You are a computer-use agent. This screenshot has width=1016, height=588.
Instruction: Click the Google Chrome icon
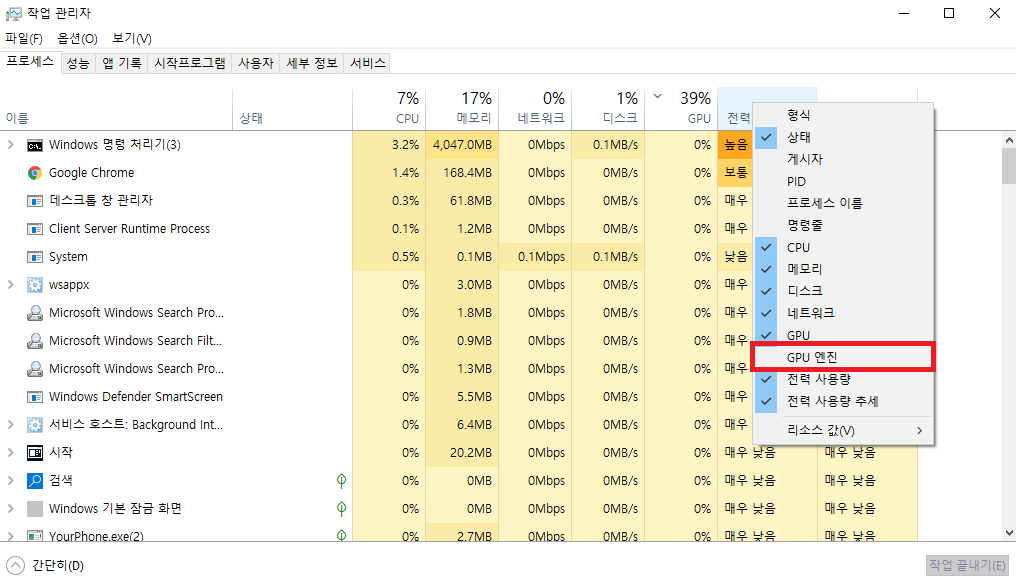click(x=34, y=173)
